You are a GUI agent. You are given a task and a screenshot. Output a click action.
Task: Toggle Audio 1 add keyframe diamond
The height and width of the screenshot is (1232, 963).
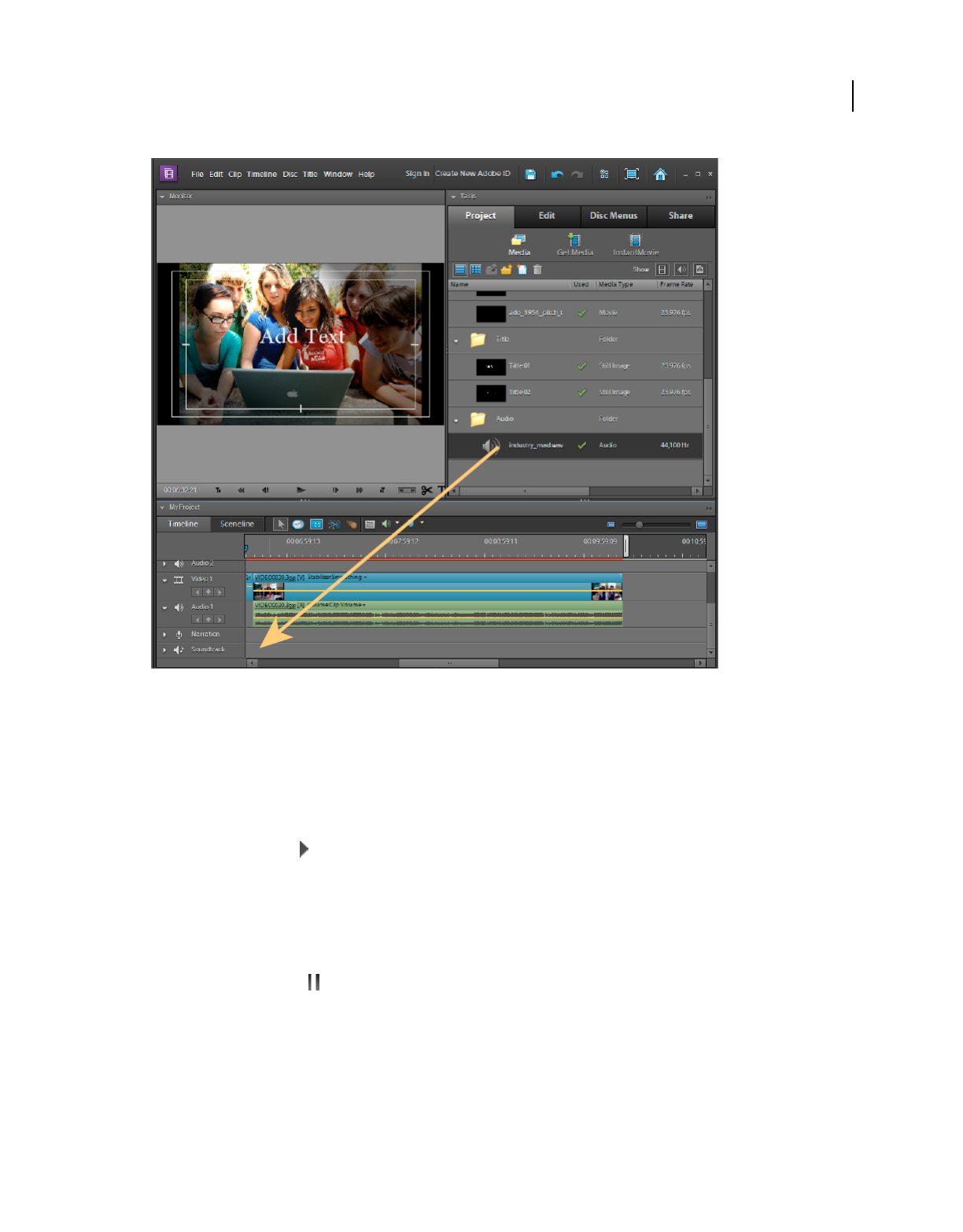point(208,619)
